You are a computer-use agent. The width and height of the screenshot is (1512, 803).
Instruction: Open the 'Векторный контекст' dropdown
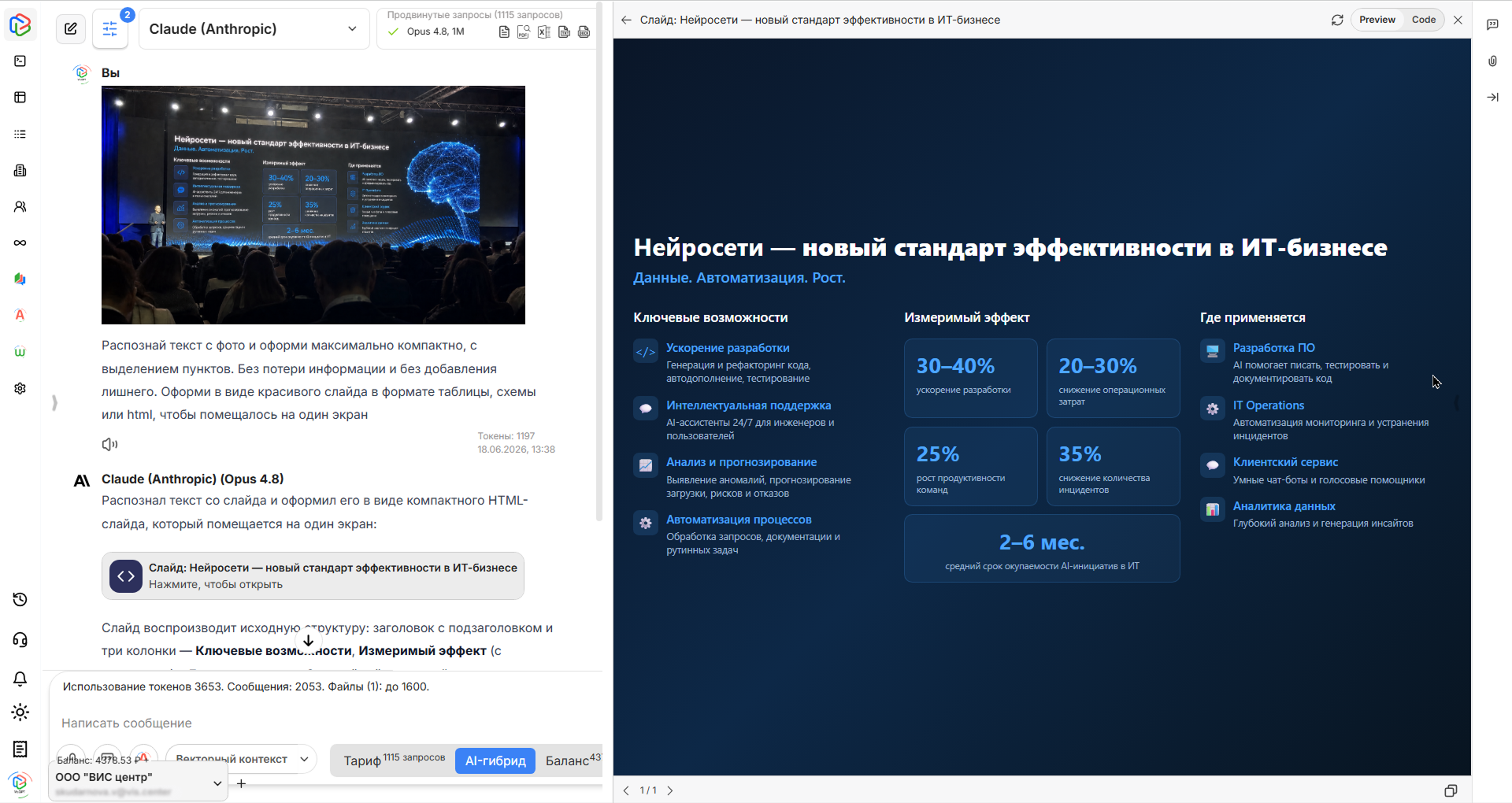pos(241,759)
